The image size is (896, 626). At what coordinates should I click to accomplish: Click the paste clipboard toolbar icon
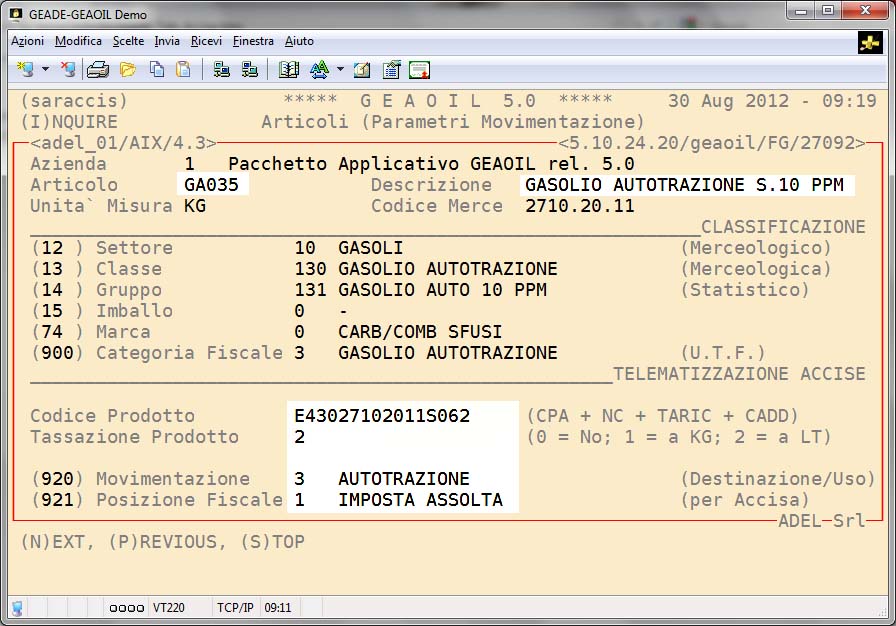coord(183,70)
